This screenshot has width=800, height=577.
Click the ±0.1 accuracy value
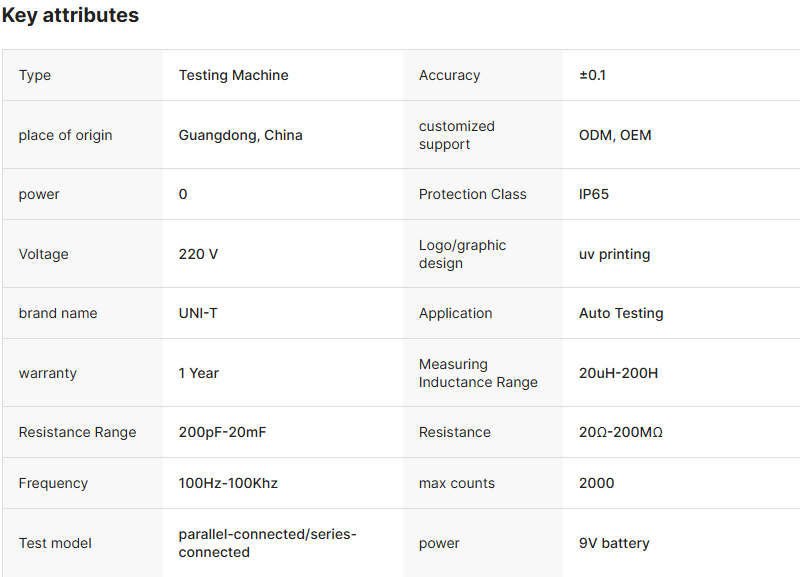point(592,75)
